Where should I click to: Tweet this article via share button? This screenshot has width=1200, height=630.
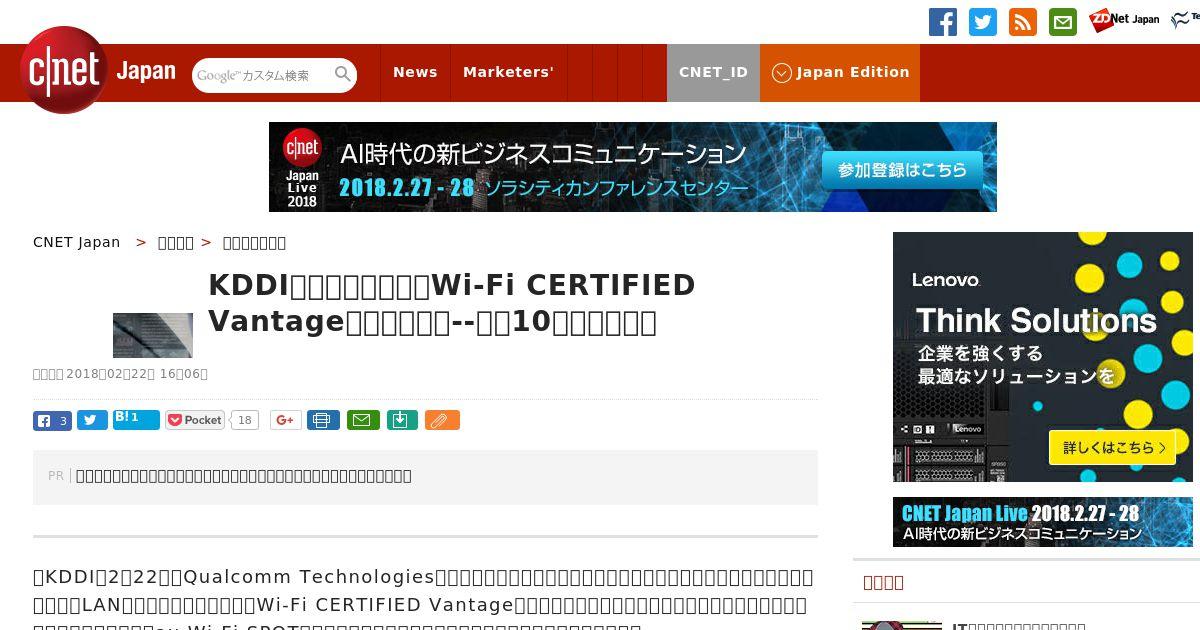pos(92,421)
